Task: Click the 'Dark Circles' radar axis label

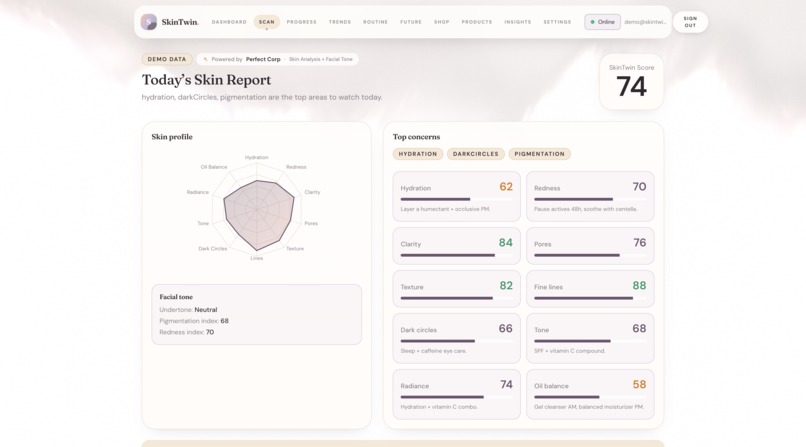Action: pyautogui.click(x=213, y=249)
